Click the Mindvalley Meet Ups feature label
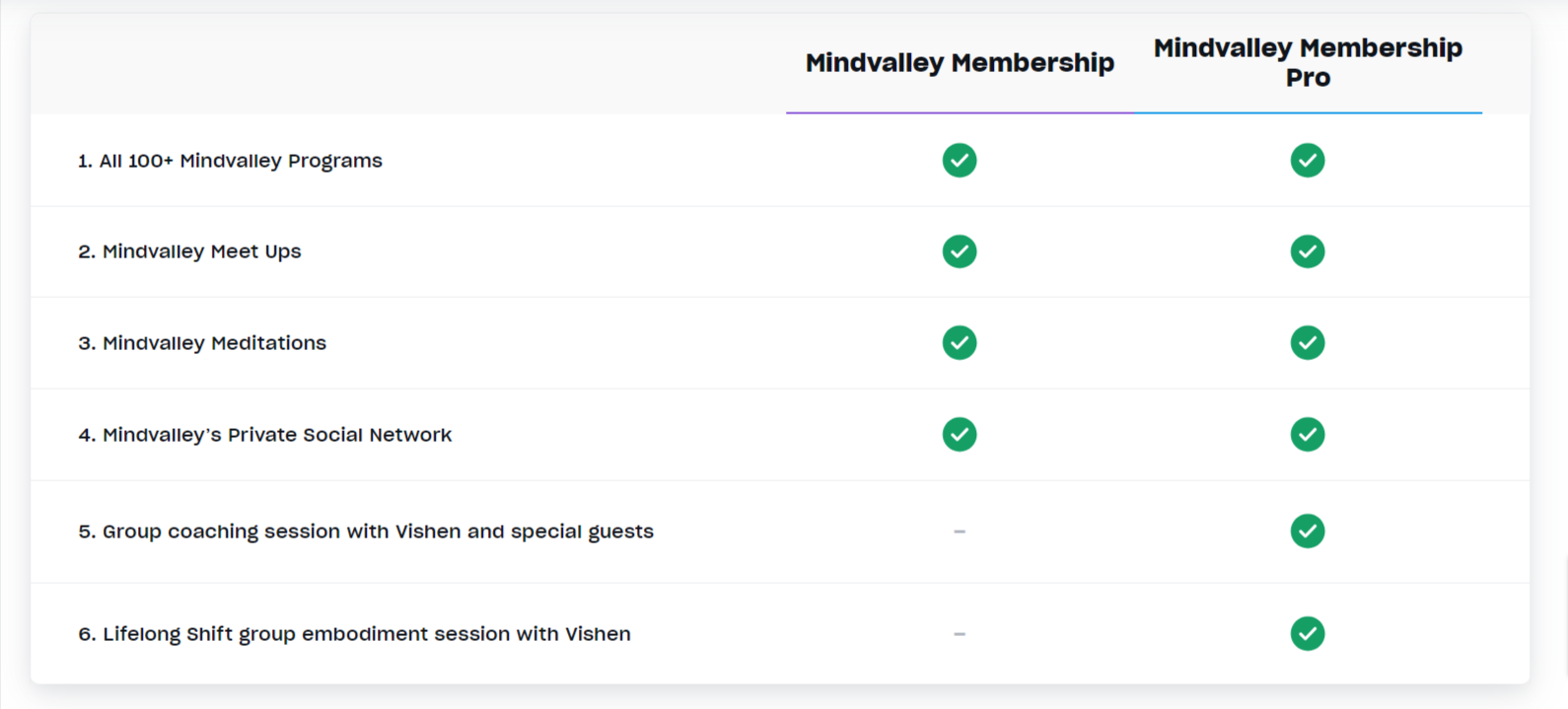Screen dimensions: 1568x709 tap(189, 251)
